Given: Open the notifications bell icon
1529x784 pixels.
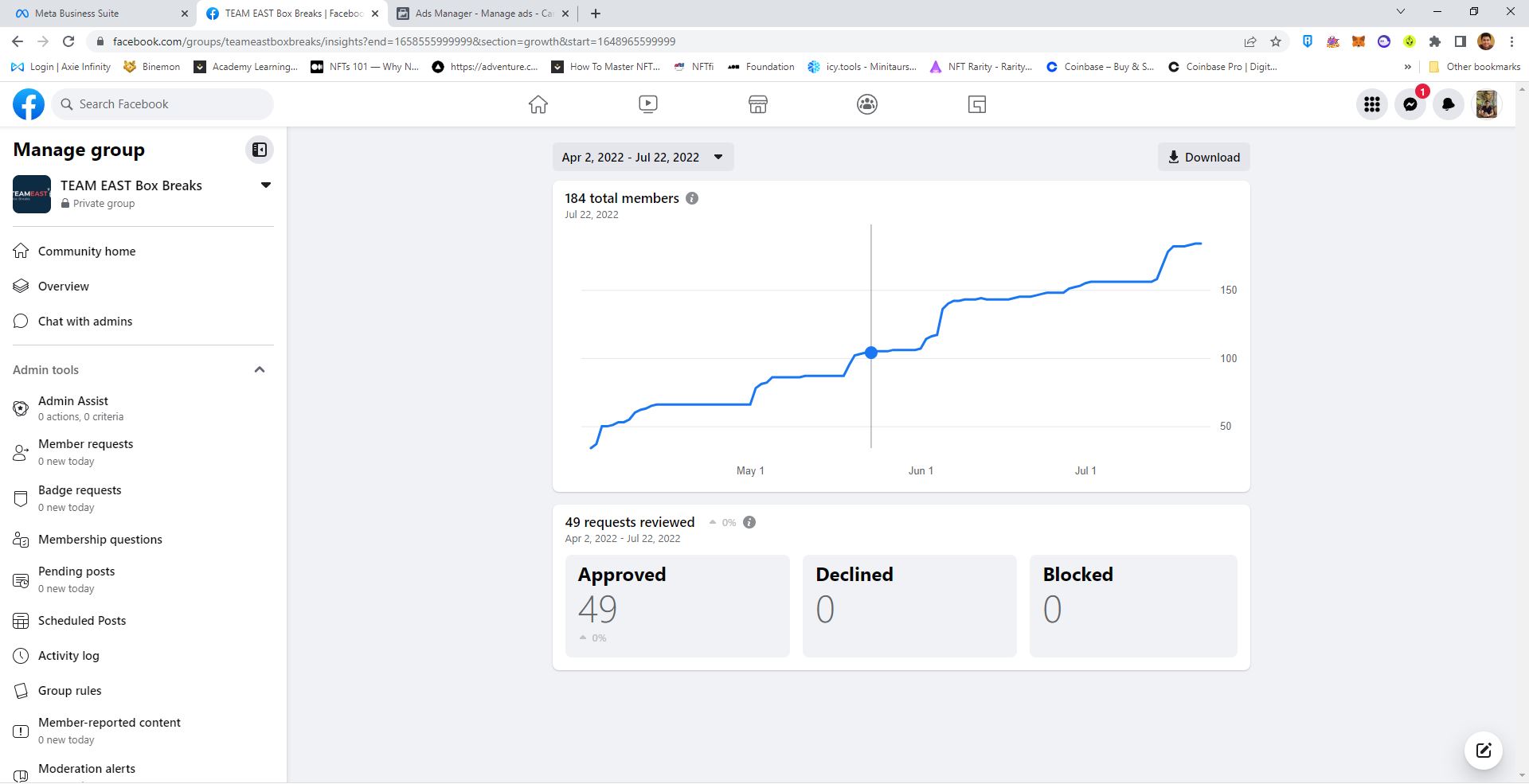Looking at the screenshot, I should point(1449,104).
